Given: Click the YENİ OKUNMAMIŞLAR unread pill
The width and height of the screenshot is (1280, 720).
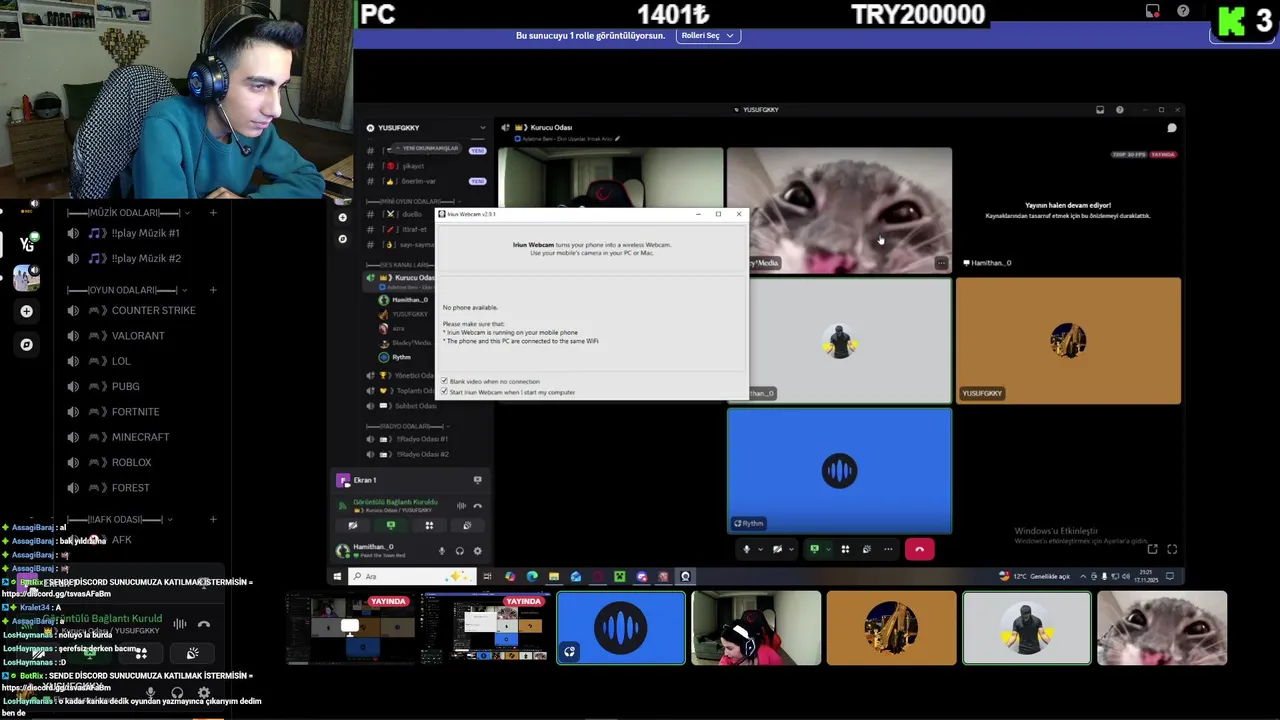Looking at the screenshot, I should (427, 148).
